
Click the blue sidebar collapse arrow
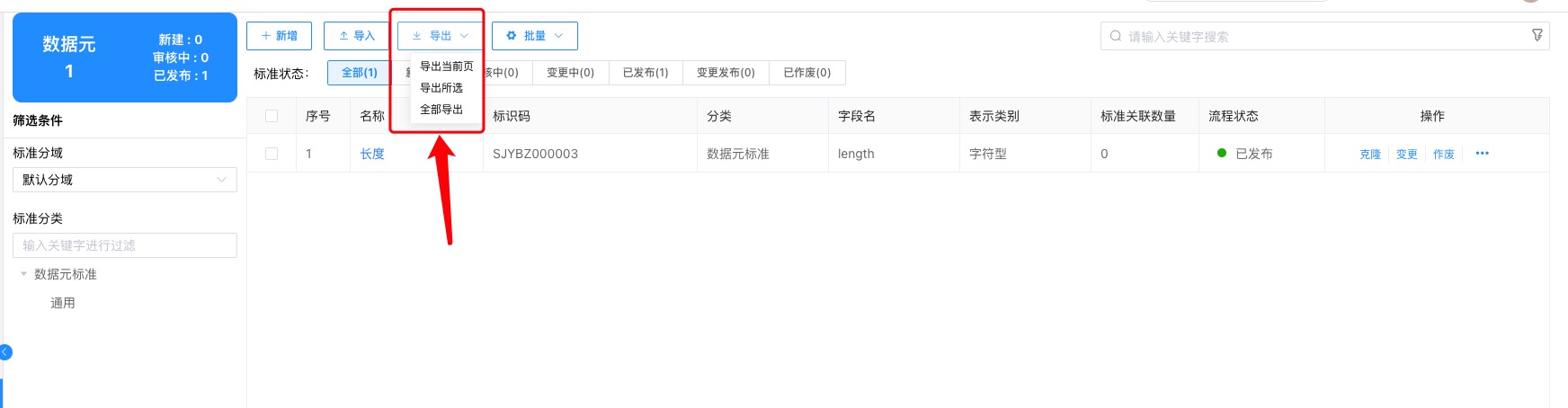[5, 352]
